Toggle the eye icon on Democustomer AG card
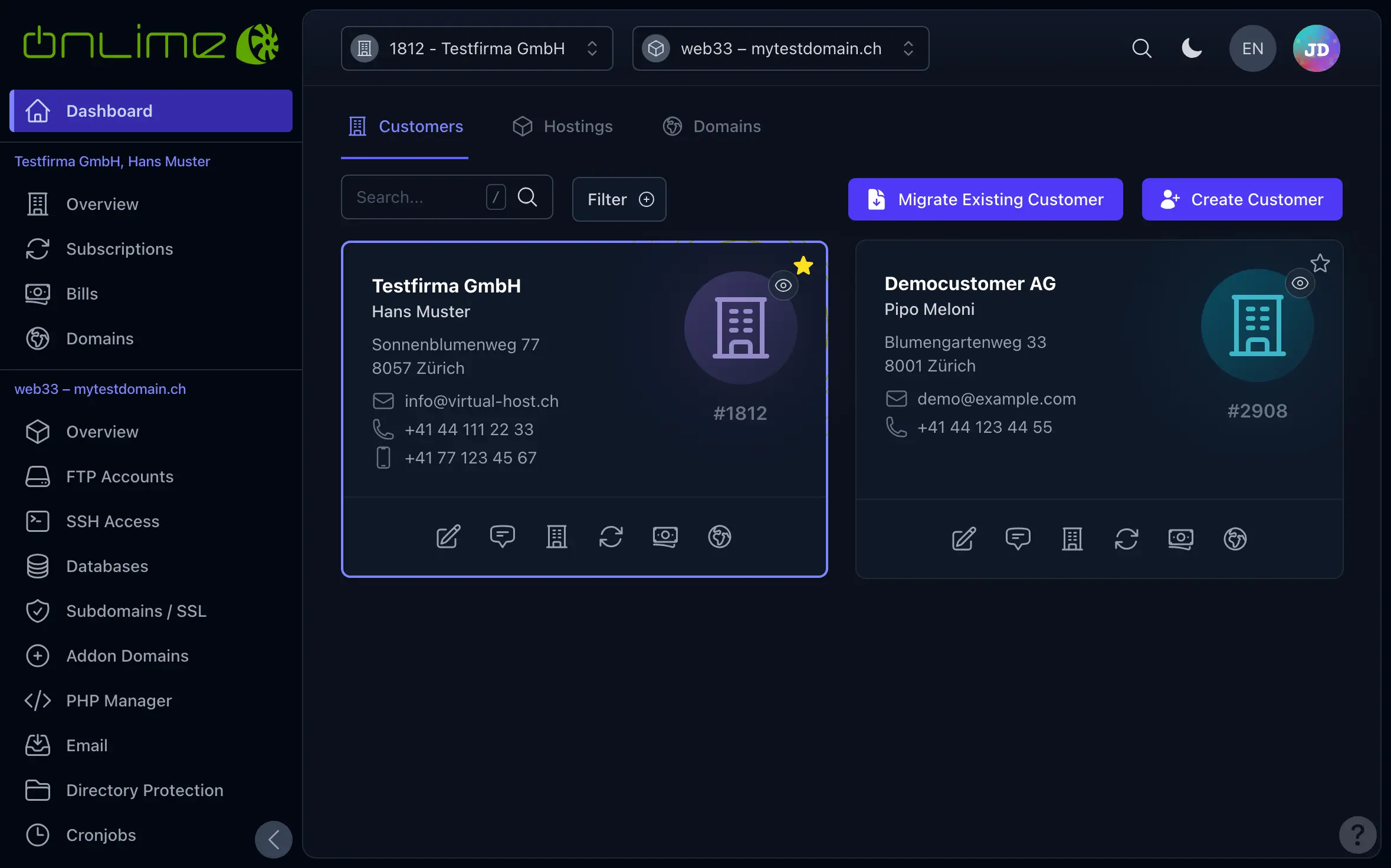This screenshot has width=1391, height=868. click(1300, 283)
